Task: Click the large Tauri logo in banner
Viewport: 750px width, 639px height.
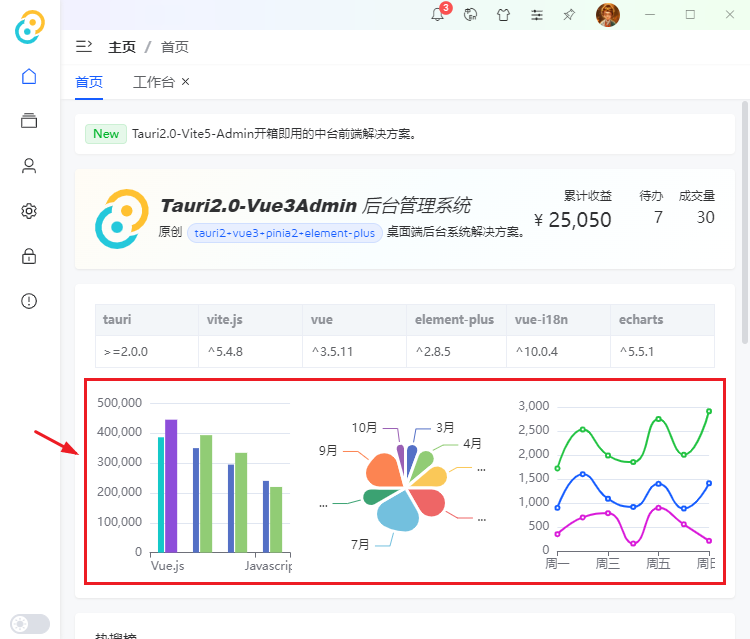Action: tap(122, 219)
